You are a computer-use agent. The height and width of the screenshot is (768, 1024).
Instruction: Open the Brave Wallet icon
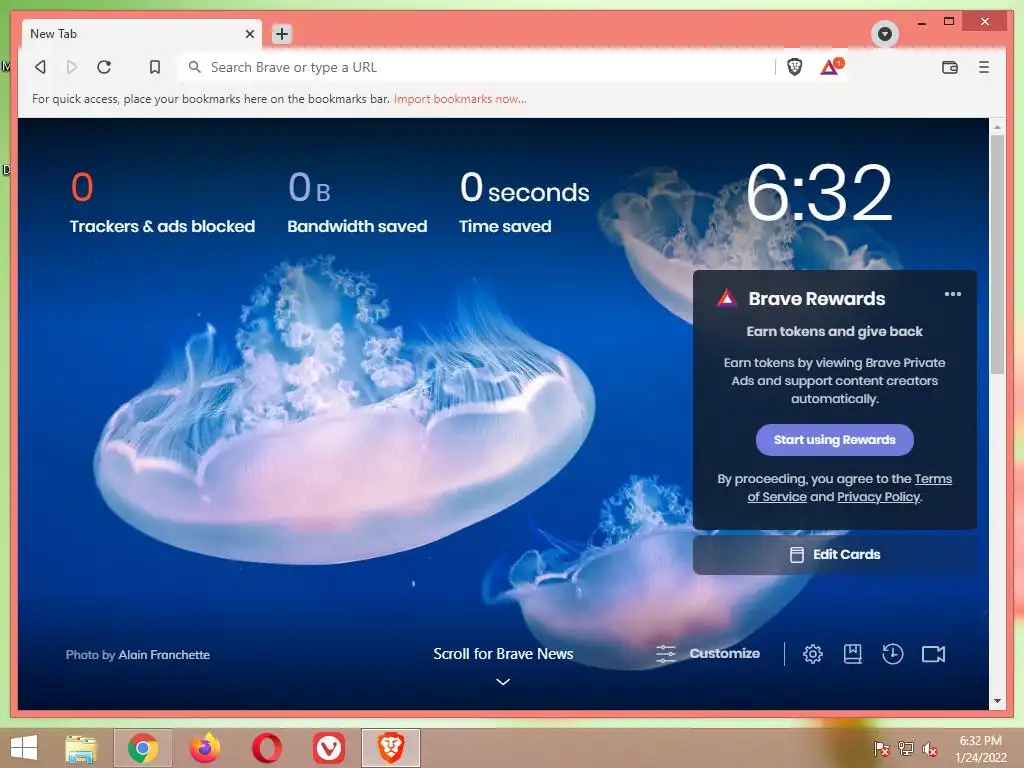[950, 67]
